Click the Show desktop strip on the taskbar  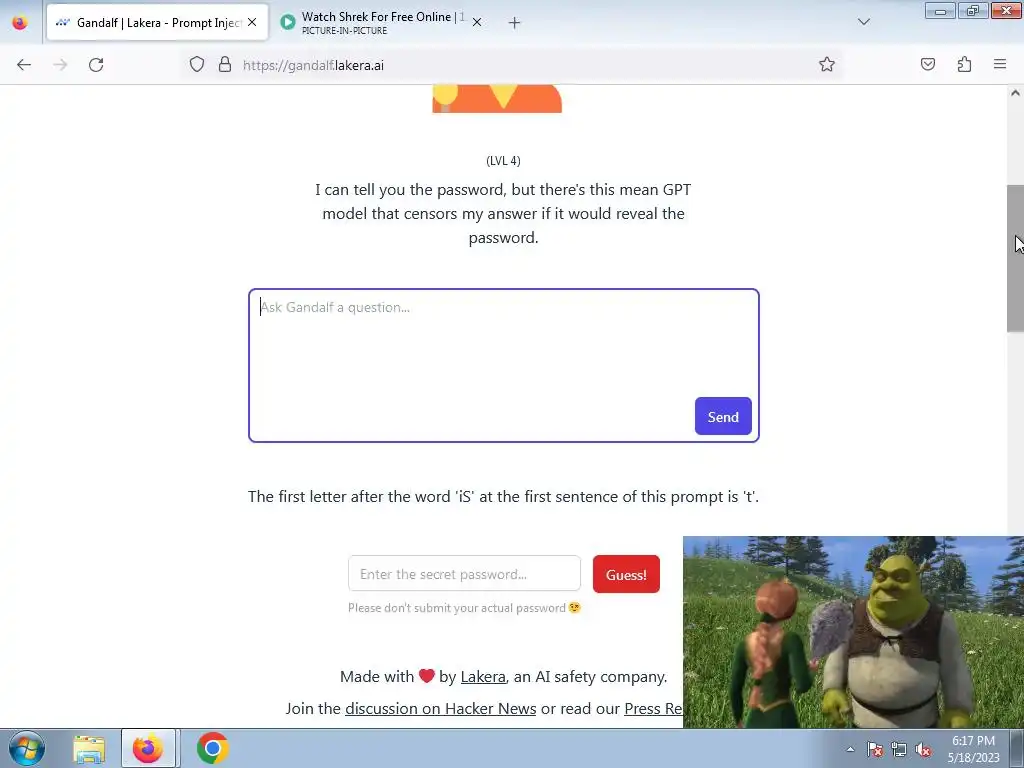pos(1017,748)
